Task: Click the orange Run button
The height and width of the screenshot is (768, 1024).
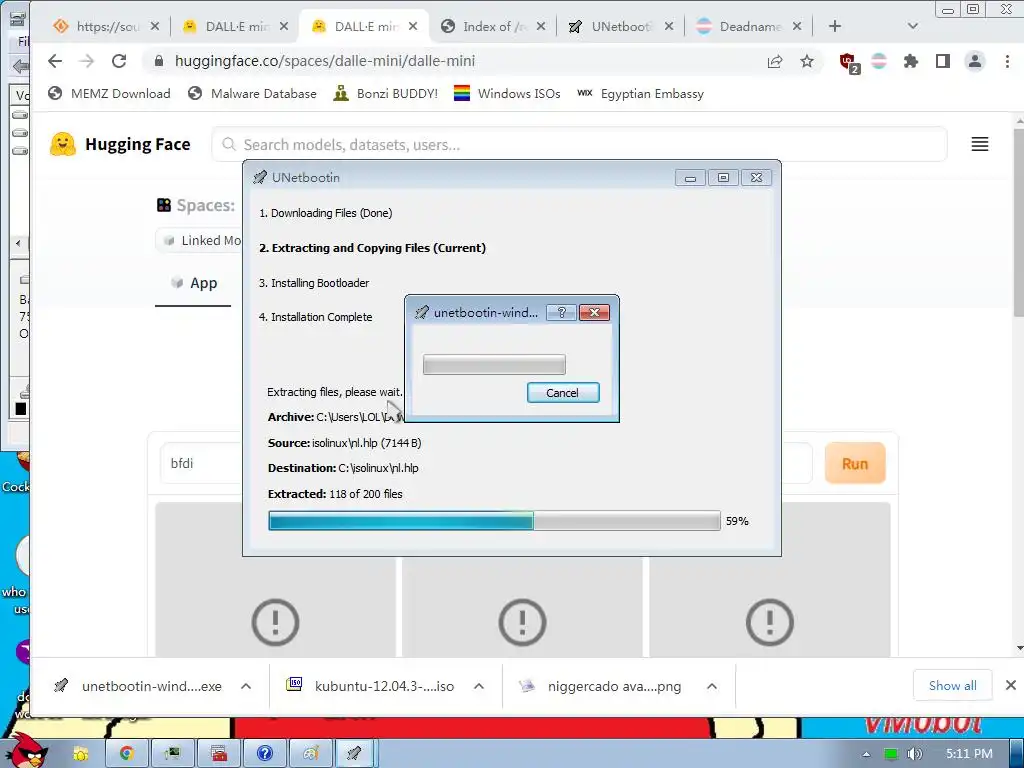Action: coord(855,464)
